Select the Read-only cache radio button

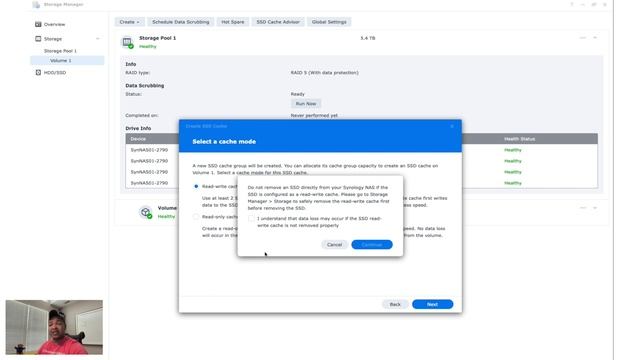(196, 217)
